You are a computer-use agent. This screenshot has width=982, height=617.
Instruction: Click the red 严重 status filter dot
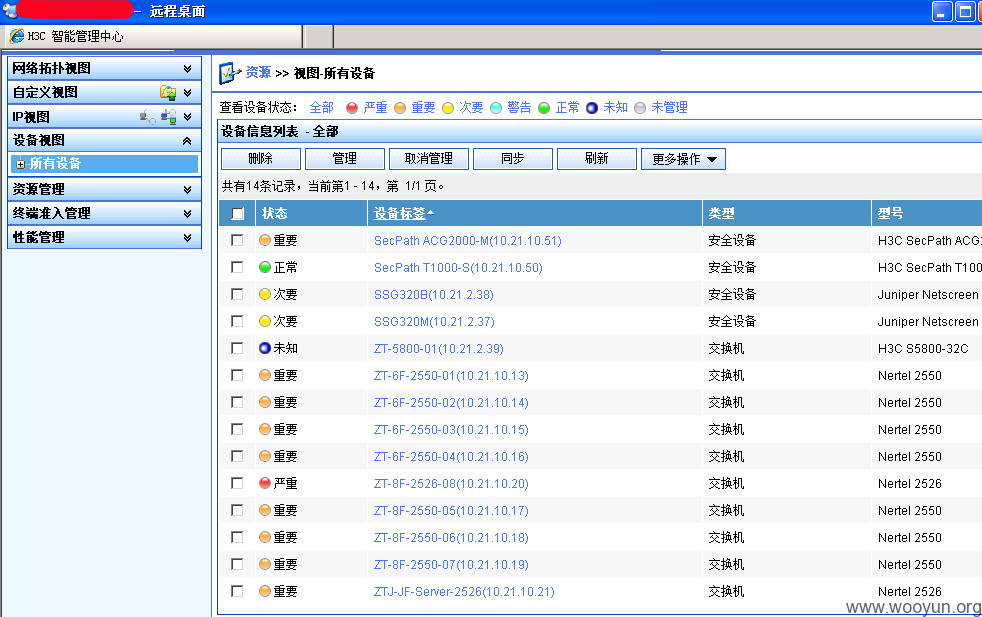click(352, 108)
